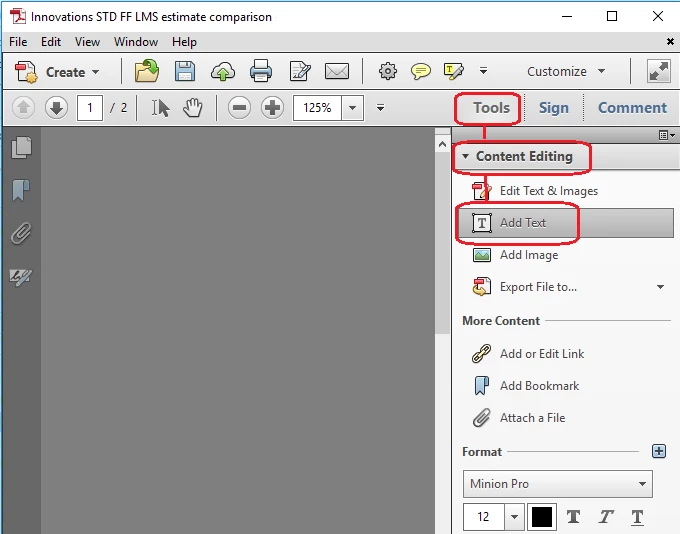Click the 125% zoom value field
The image size is (680, 534).
(x=317, y=108)
